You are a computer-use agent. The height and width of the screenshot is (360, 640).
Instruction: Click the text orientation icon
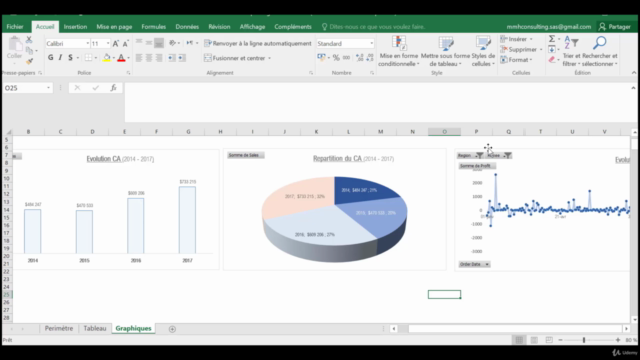173,43
